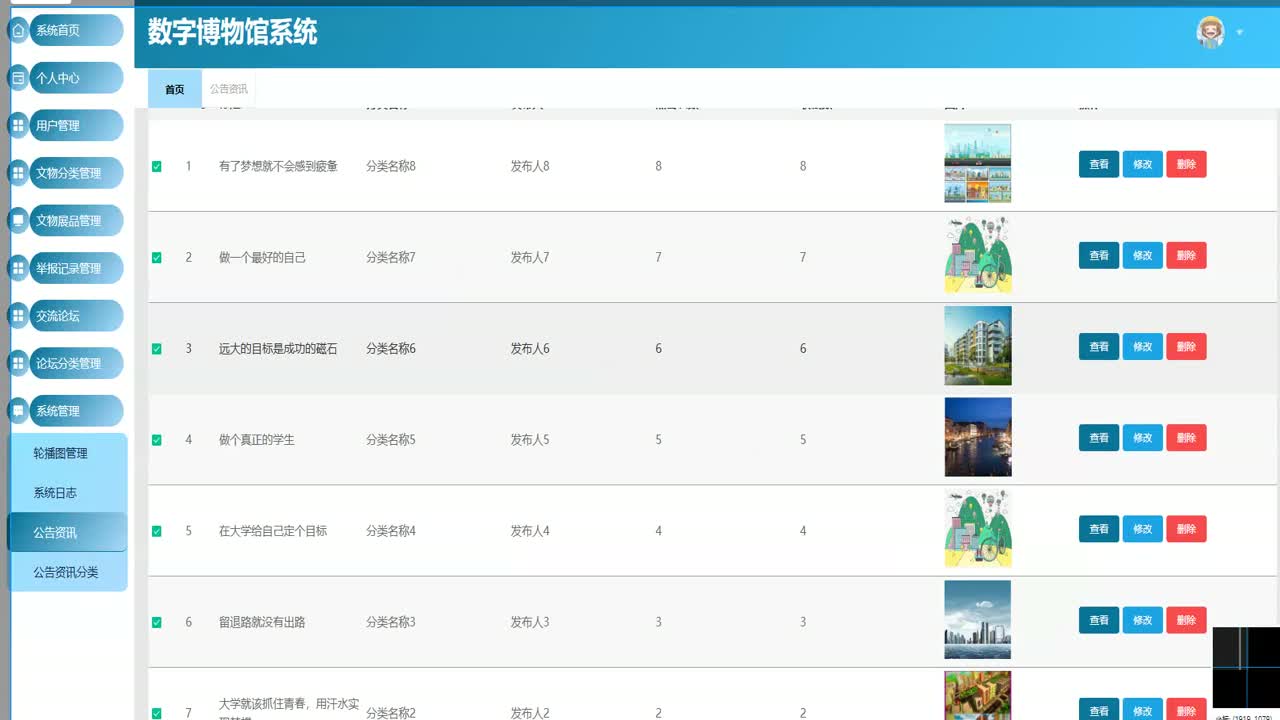Click the 分类名称6 cell
1280x720 pixels.
click(x=391, y=349)
